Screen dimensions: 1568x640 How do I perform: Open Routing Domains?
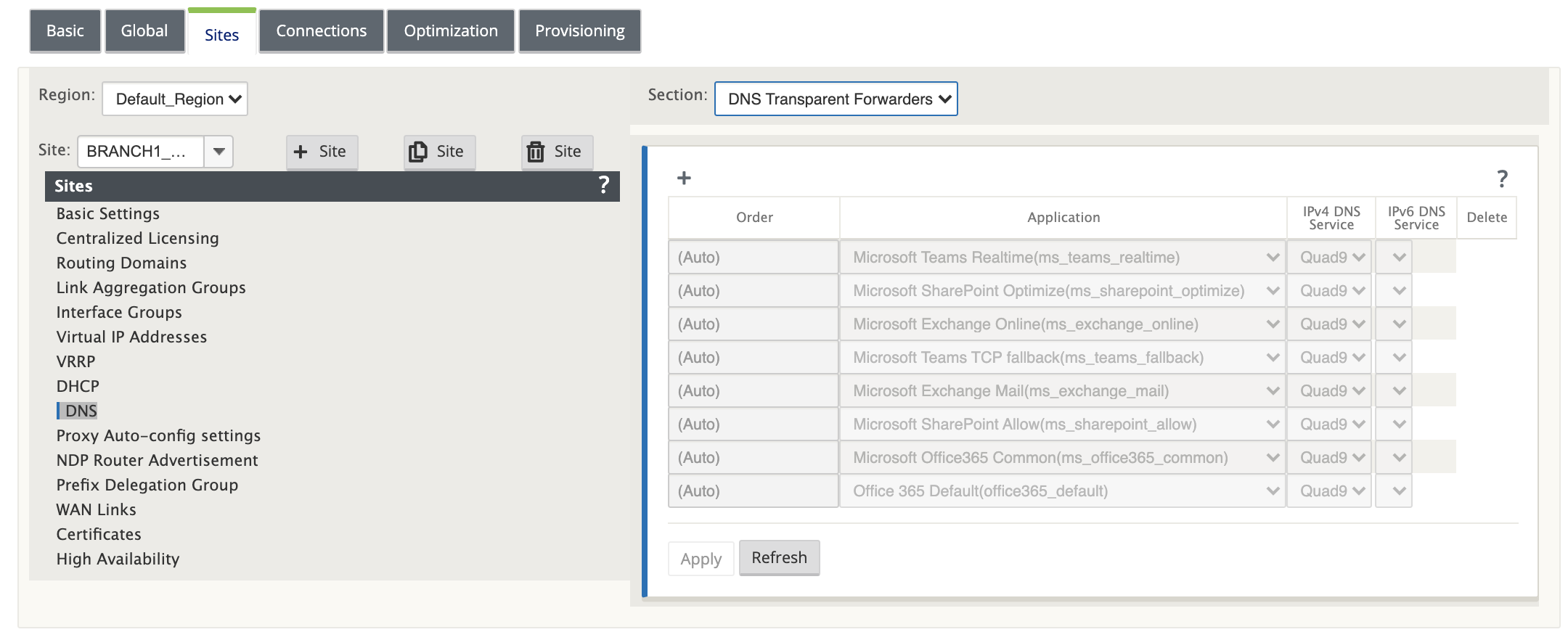click(x=122, y=263)
